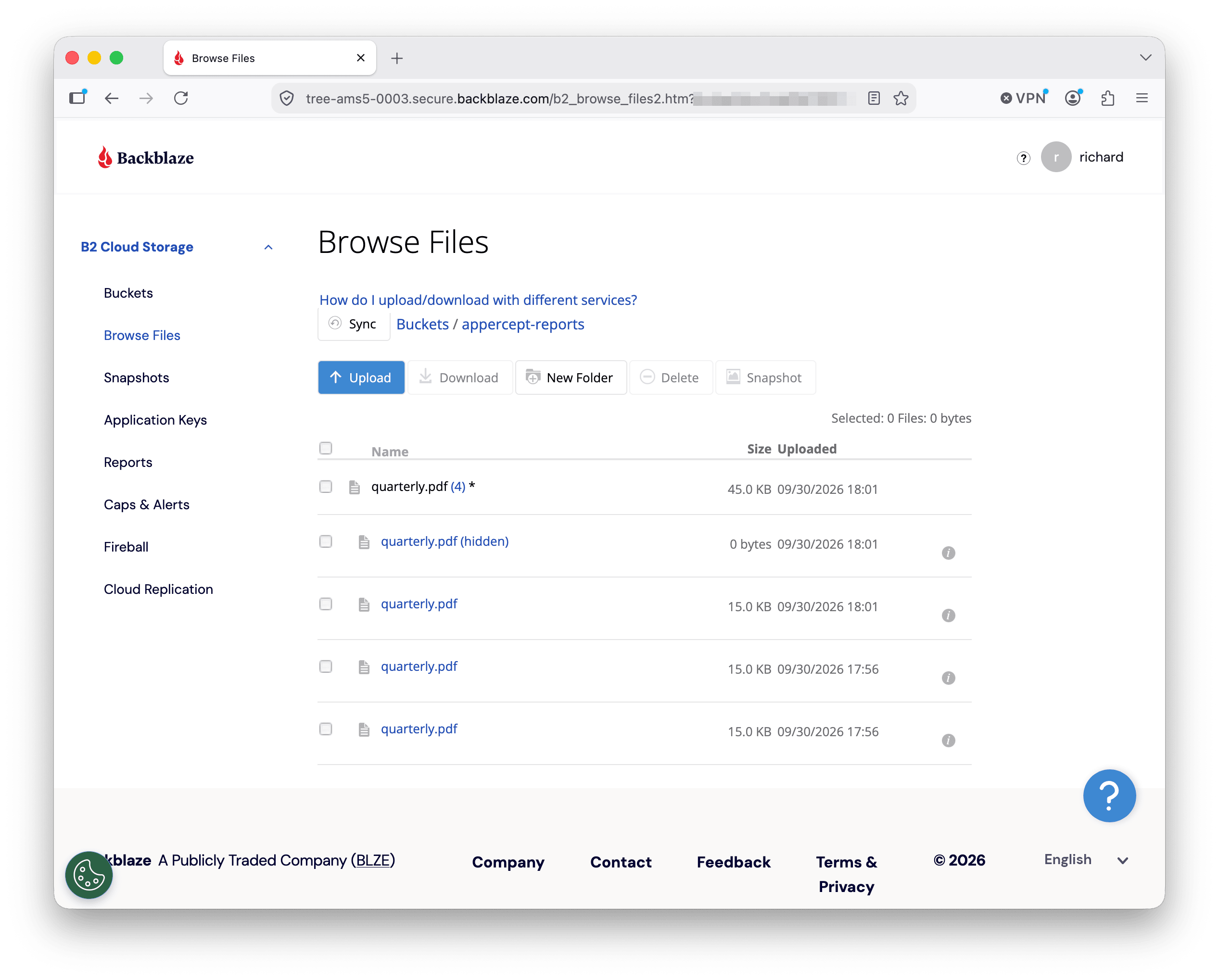Create a New Folder
Screen dimensions: 1219x980
(x=571, y=377)
